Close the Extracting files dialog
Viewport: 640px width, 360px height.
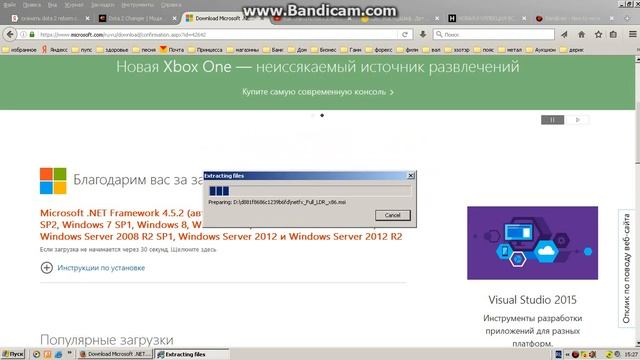(x=411, y=176)
